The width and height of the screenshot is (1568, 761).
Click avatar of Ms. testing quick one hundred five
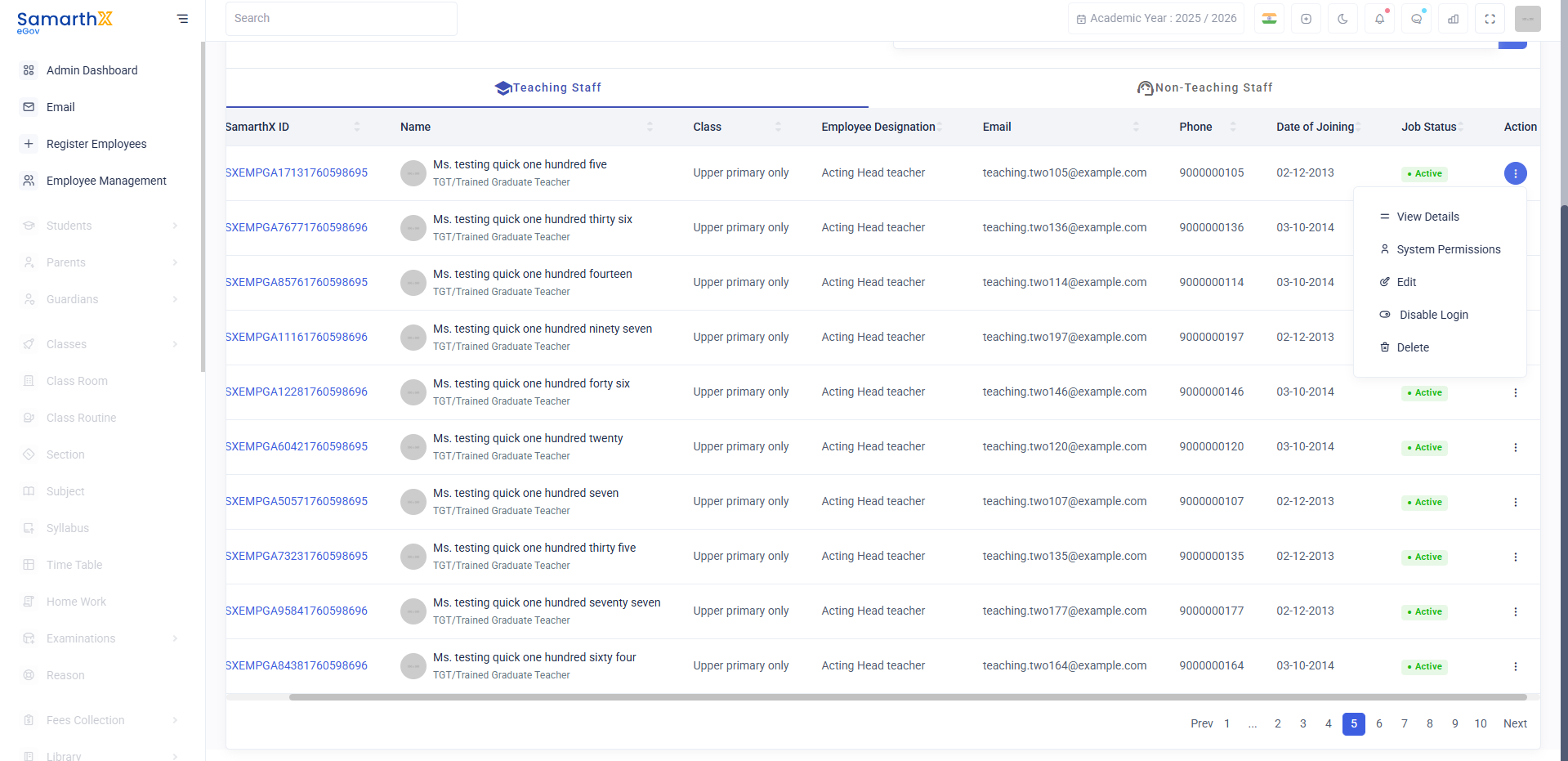[413, 173]
